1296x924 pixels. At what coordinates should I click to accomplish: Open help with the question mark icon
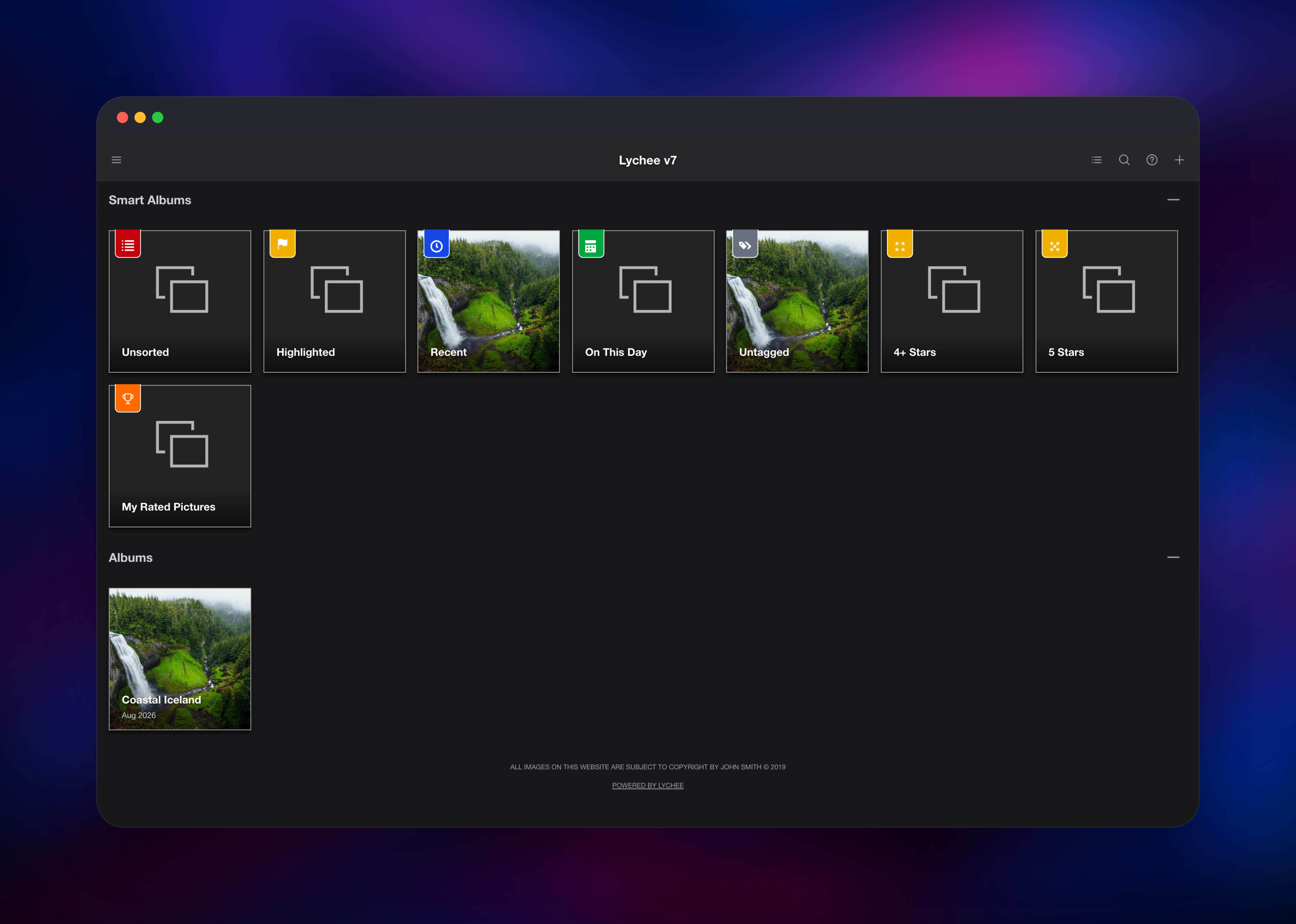(1152, 160)
